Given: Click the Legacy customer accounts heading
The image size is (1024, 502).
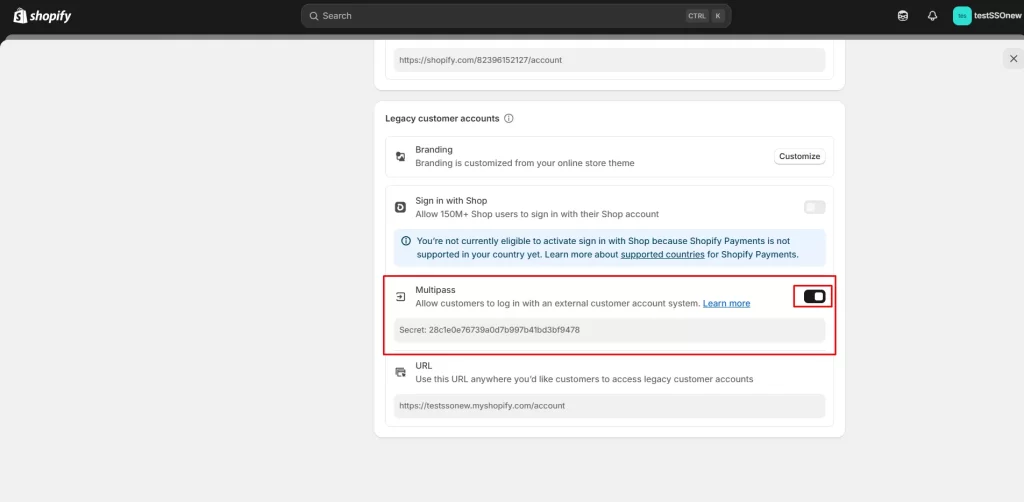Looking at the screenshot, I should [x=442, y=119].
